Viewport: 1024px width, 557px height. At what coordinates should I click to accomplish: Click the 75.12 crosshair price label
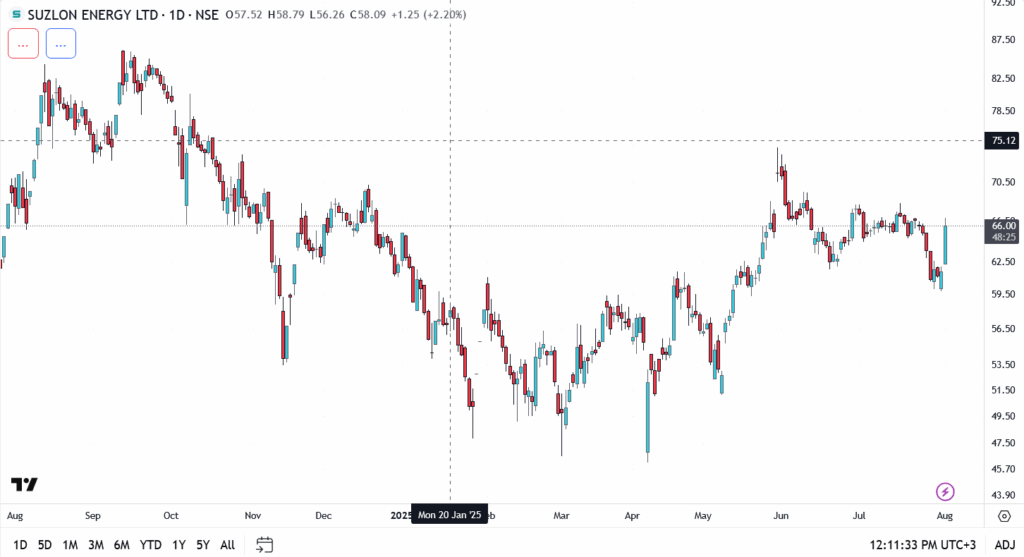pyautogui.click(x=1002, y=141)
